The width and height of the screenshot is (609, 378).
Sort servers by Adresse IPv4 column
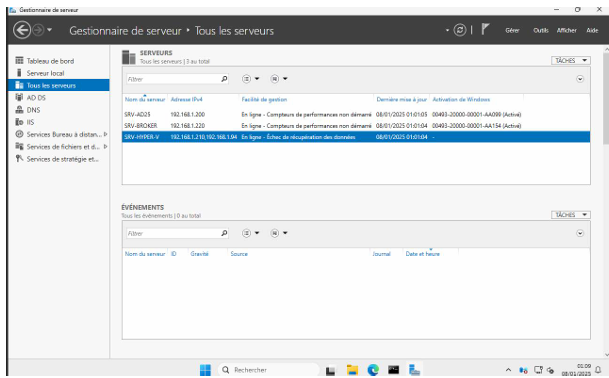(186, 99)
